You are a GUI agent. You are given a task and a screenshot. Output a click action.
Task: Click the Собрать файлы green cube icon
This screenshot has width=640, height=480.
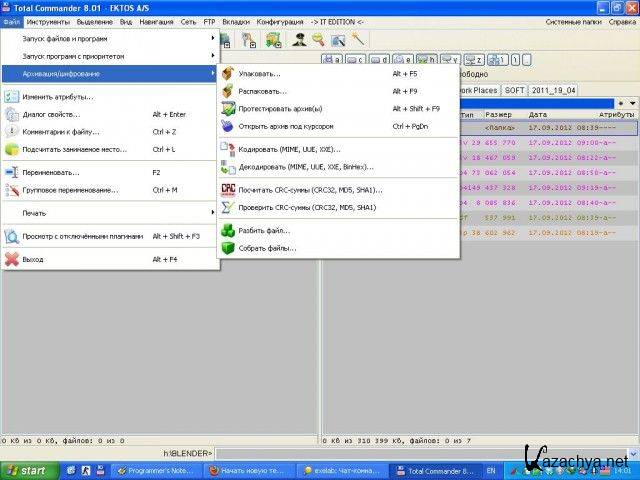[x=228, y=248]
